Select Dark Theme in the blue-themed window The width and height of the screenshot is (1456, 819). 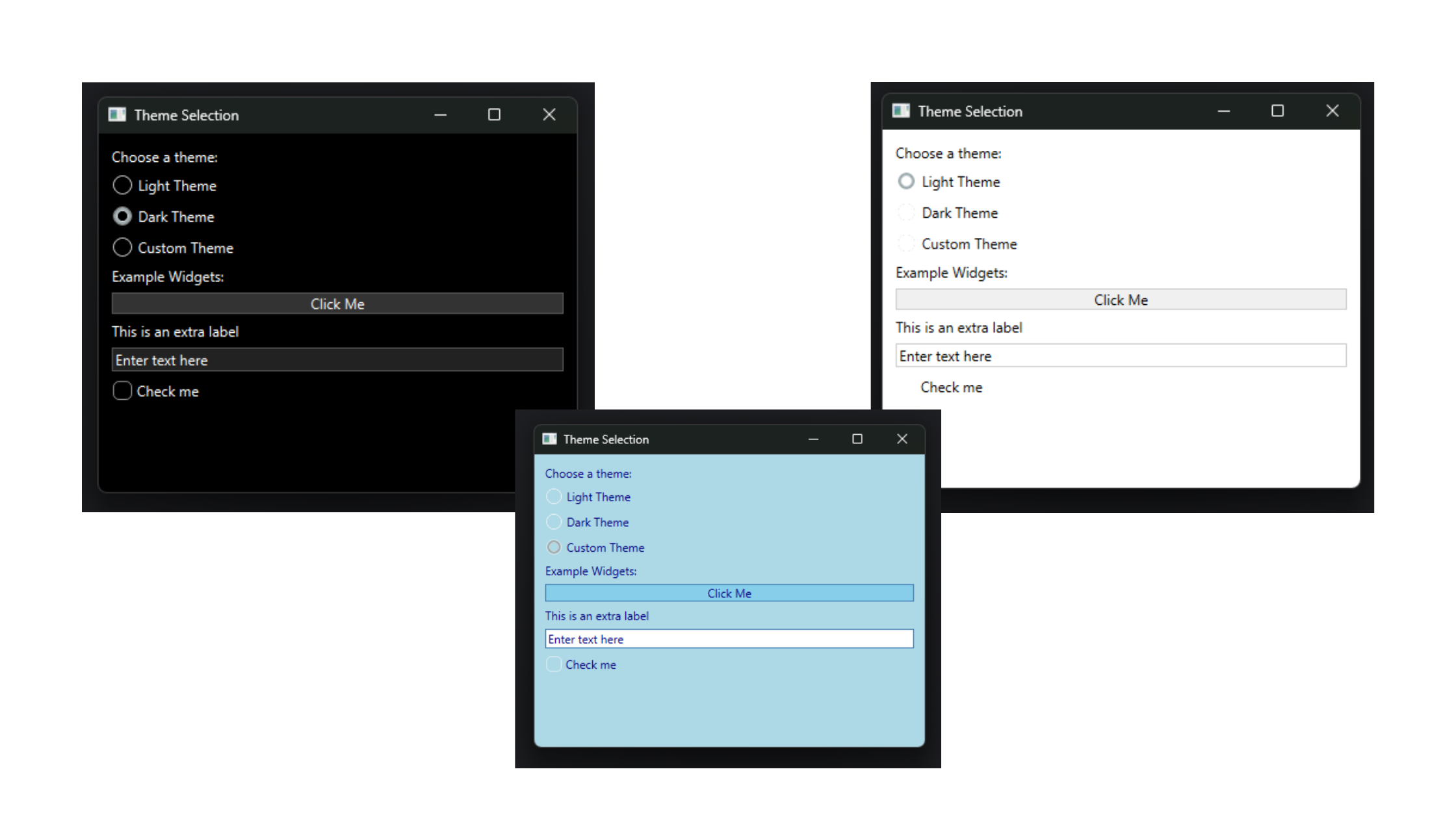point(554,522)
